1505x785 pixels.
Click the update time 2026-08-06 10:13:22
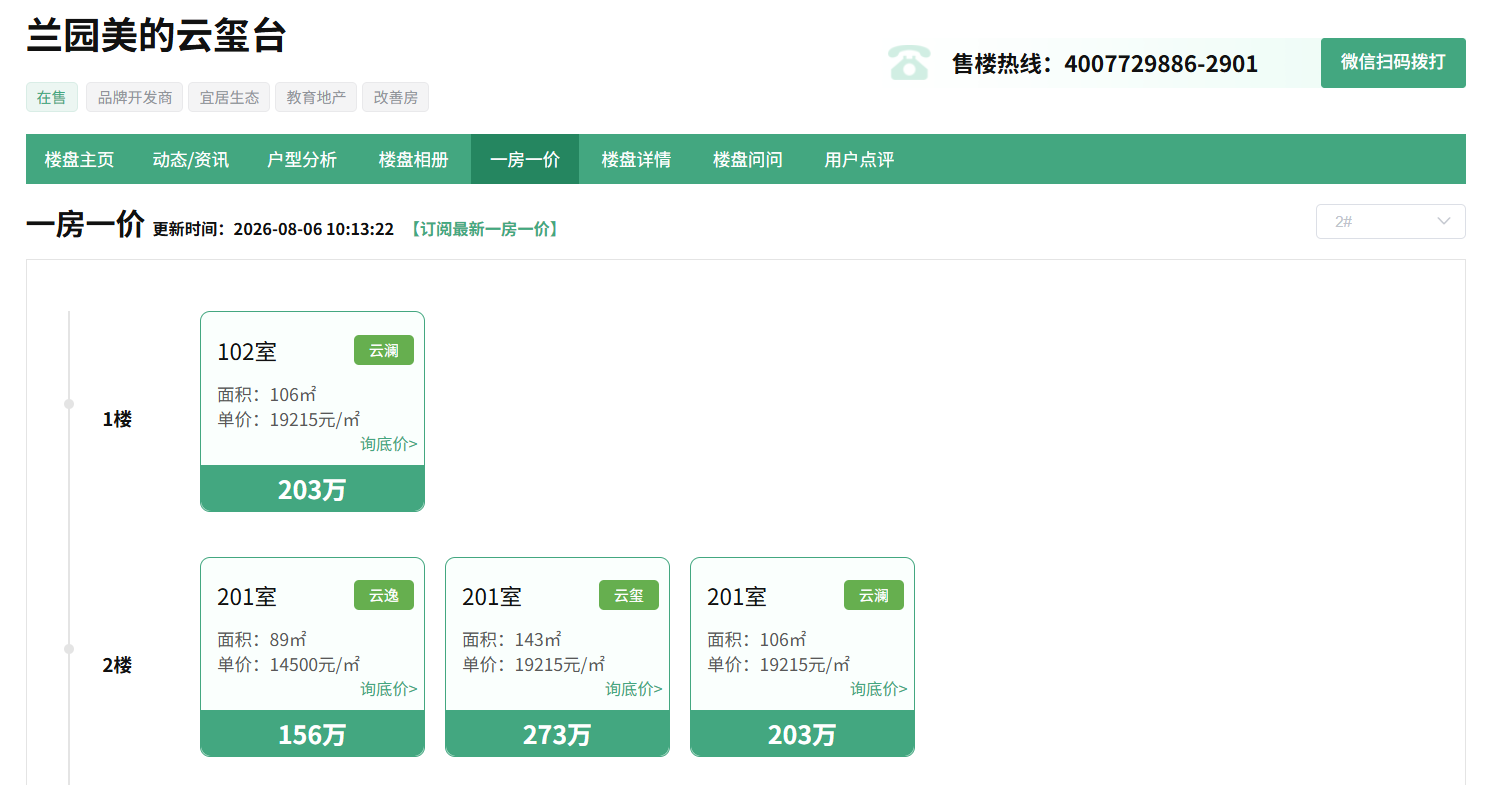(314, 229)
